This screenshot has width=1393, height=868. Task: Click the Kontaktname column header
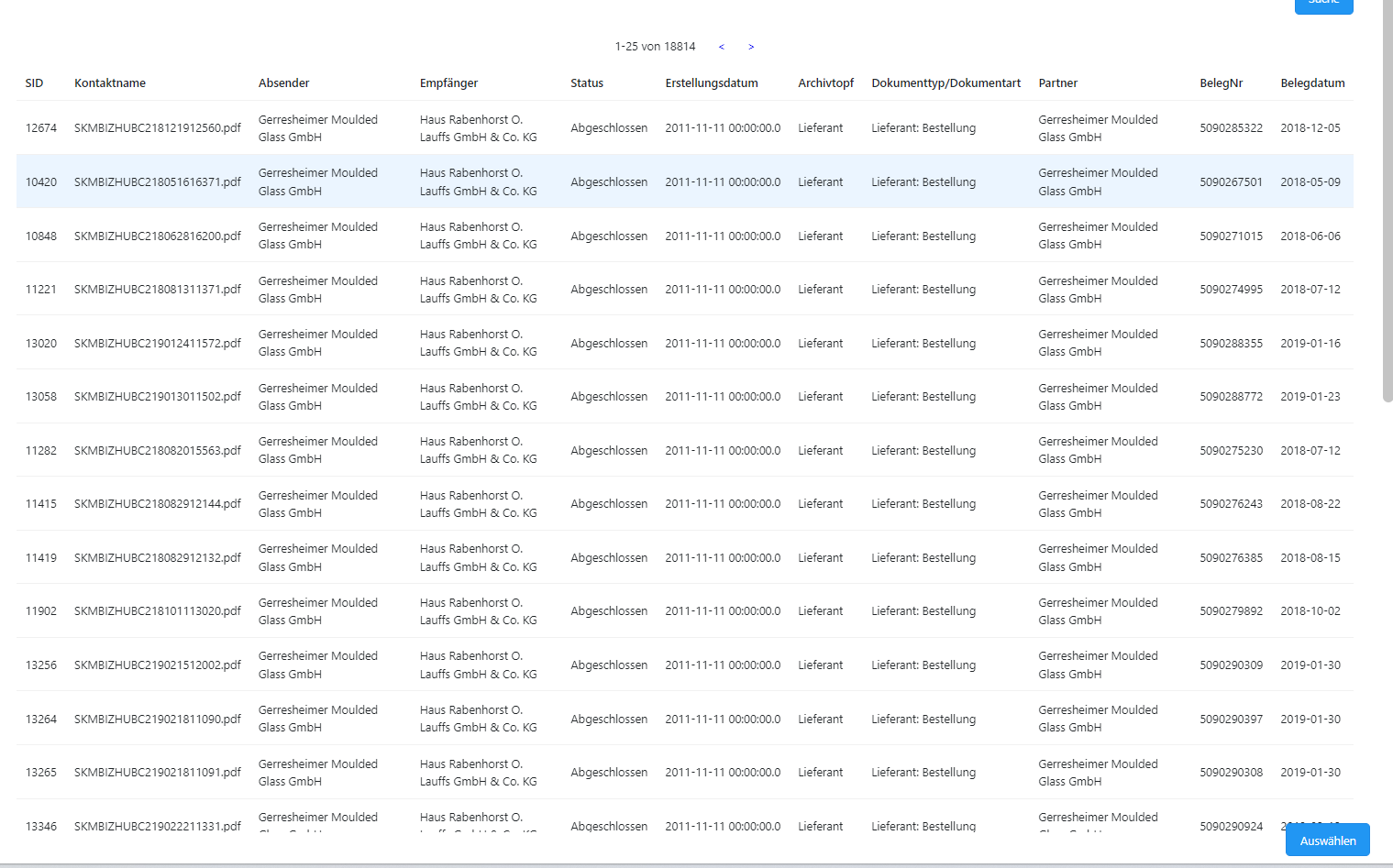coord(110,83)
